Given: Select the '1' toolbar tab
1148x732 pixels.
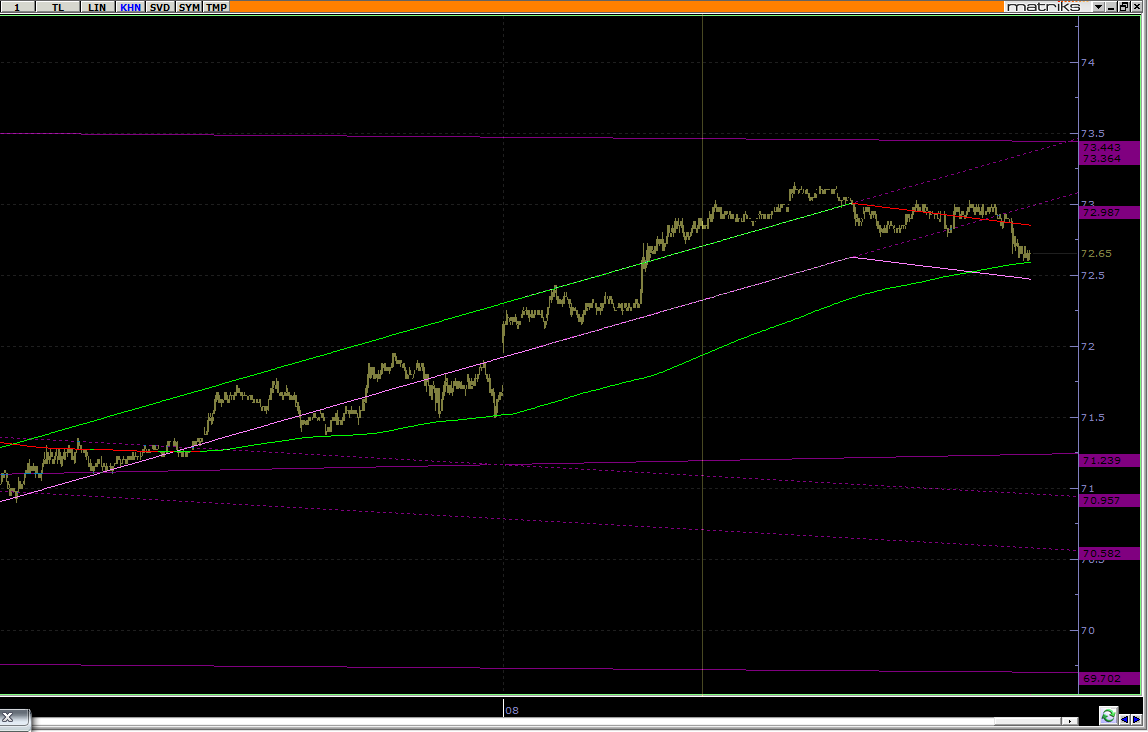Looking at the screenshot, I should (17, 7).
